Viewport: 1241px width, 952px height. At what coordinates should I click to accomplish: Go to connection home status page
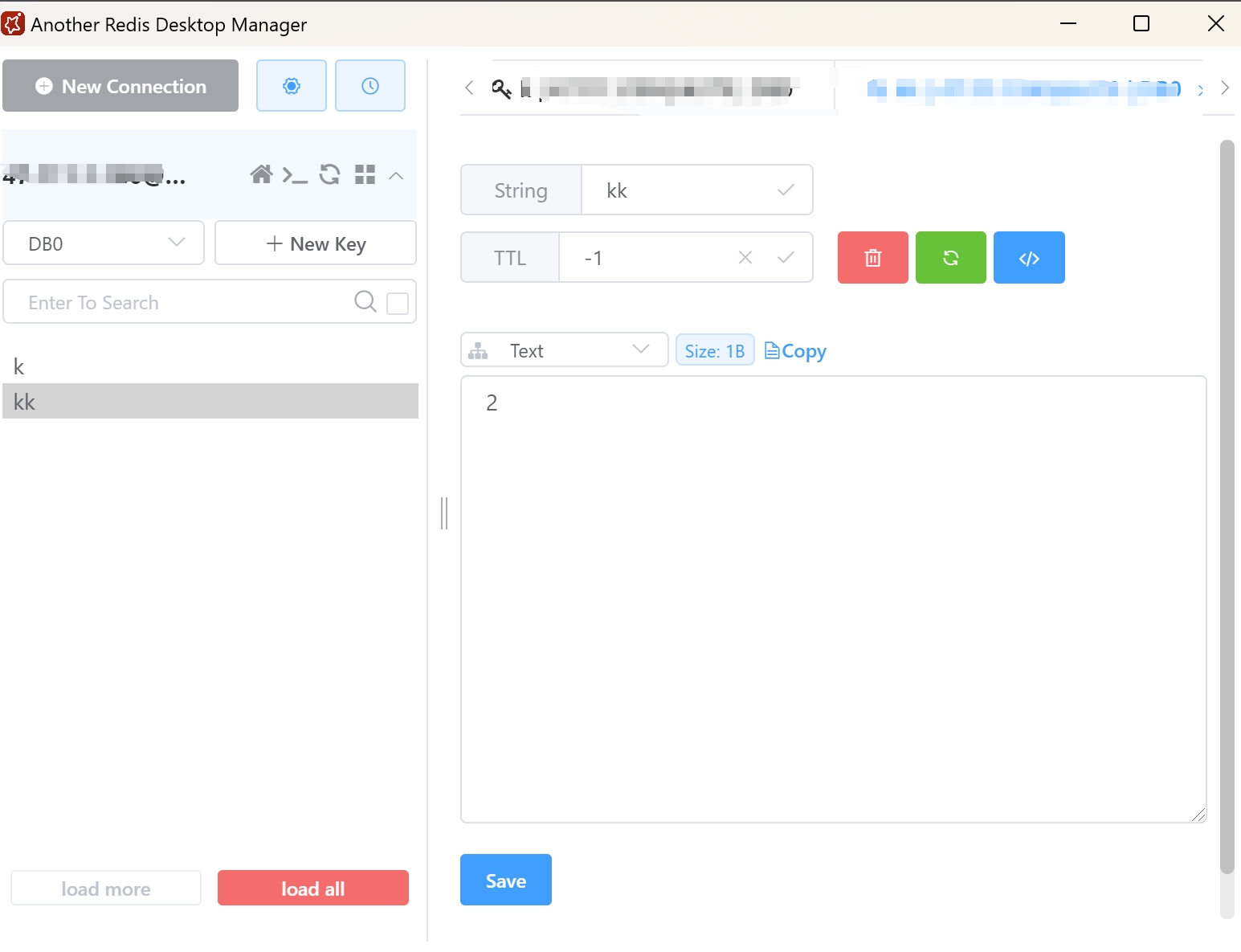261,174
